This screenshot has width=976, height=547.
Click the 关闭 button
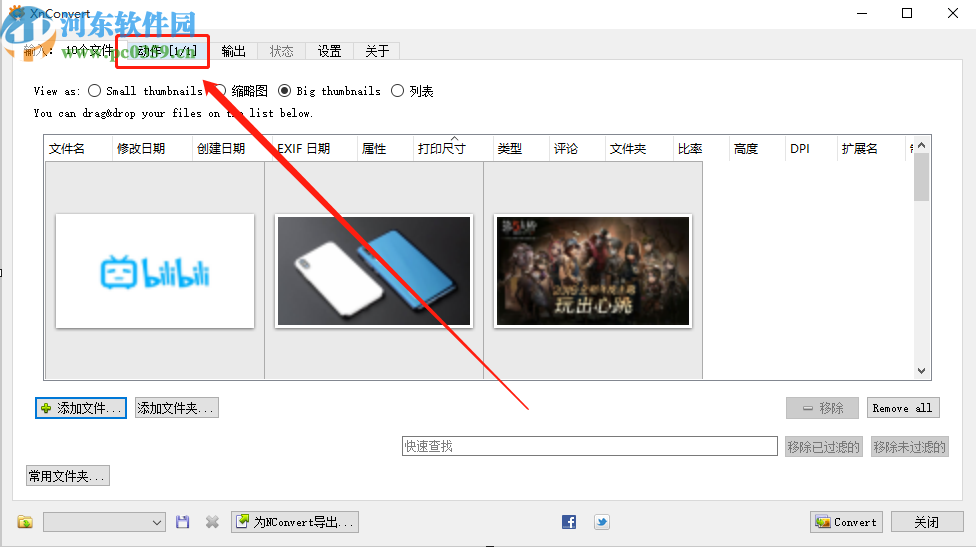point(927,522)
